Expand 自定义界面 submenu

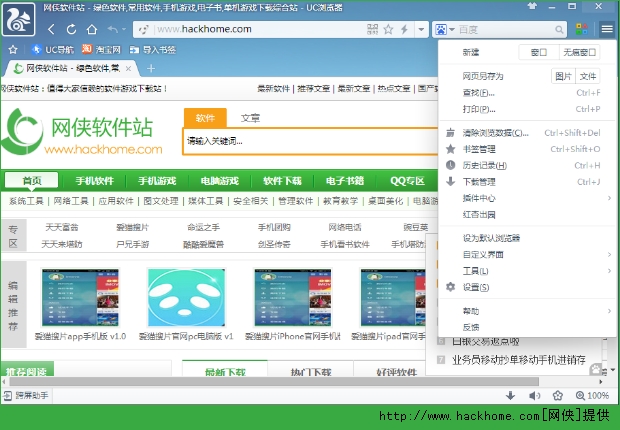(527, 254)
